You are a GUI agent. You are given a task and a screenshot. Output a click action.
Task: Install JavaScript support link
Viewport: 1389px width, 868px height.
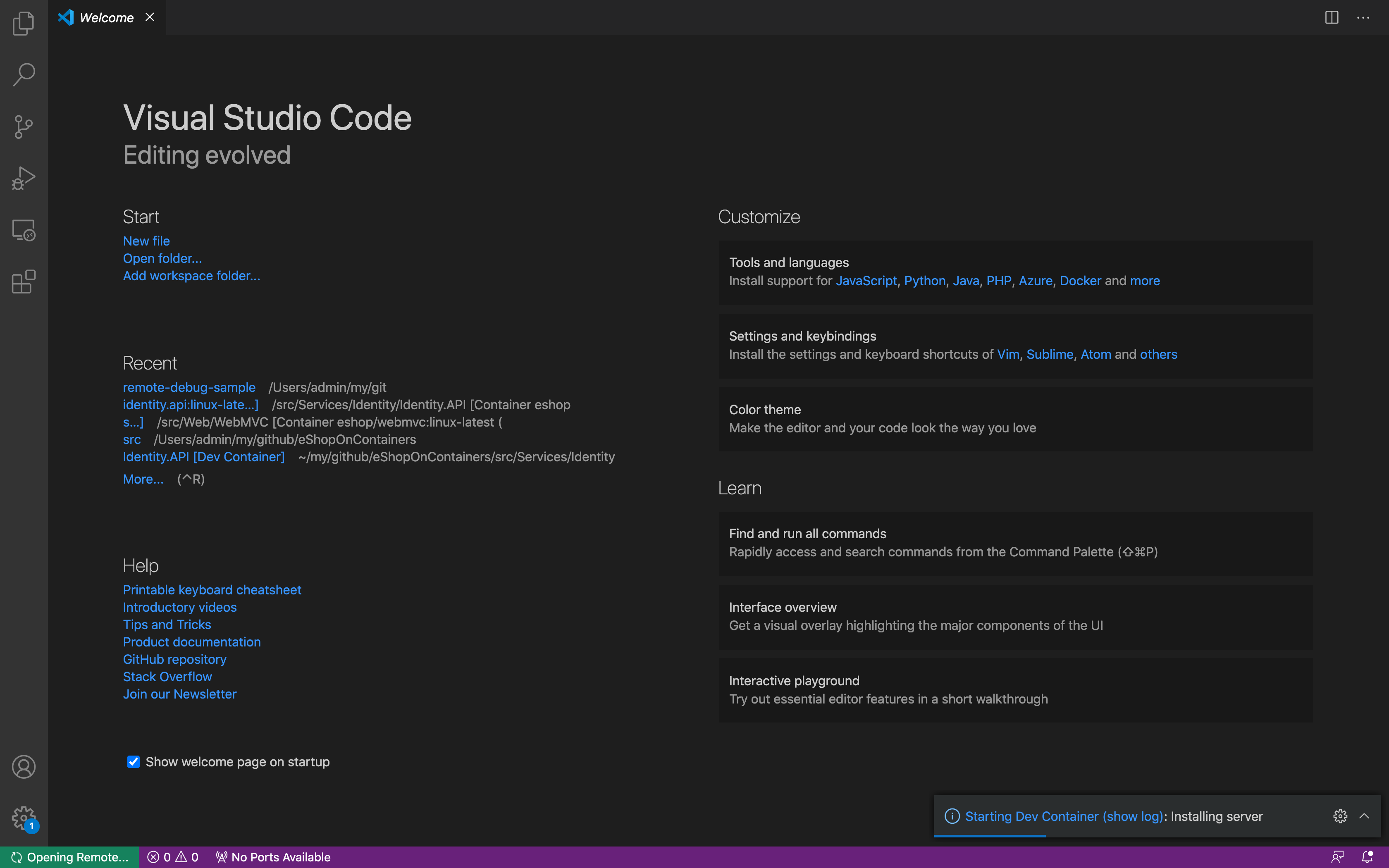click(x=866, y=281)
